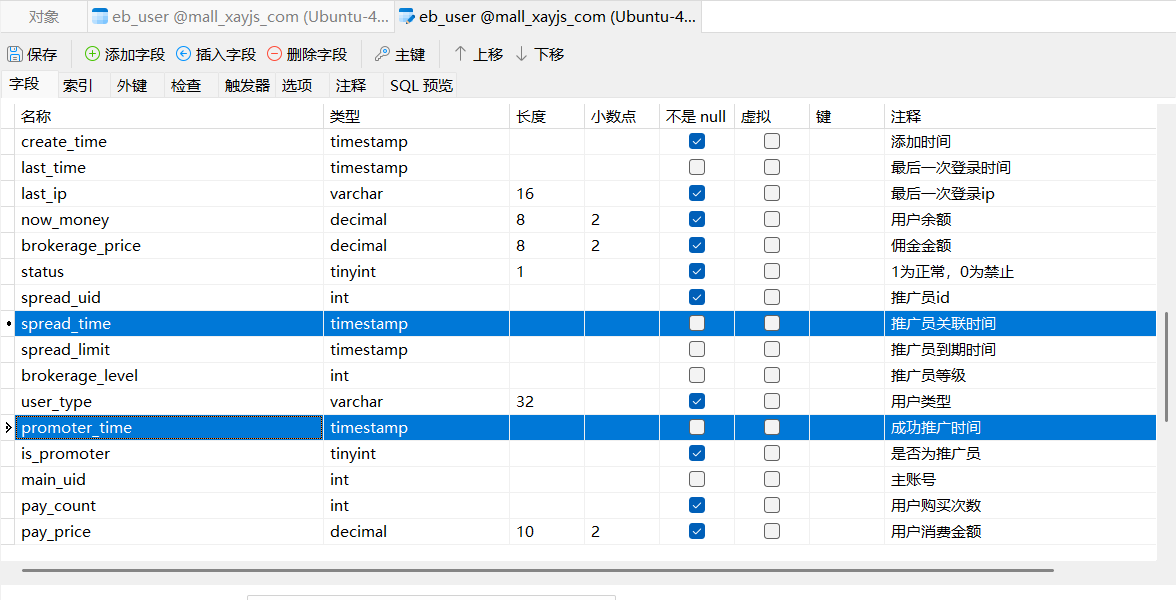The height and width of the screenshot is (600, 1176).
Task: Click decimals cell of now_money row
Action: (x=622, y=219)
